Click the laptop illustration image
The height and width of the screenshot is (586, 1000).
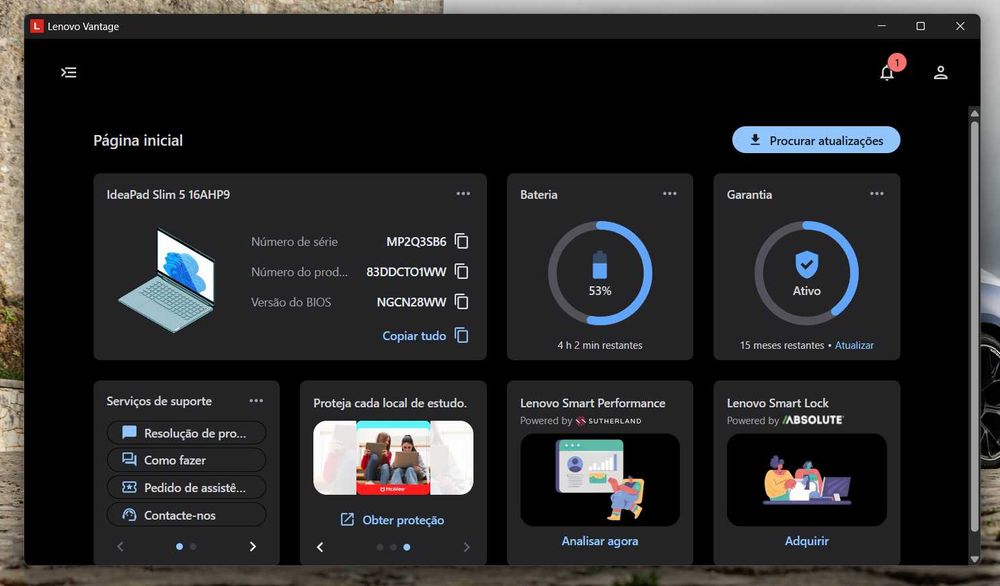(167, 280)
